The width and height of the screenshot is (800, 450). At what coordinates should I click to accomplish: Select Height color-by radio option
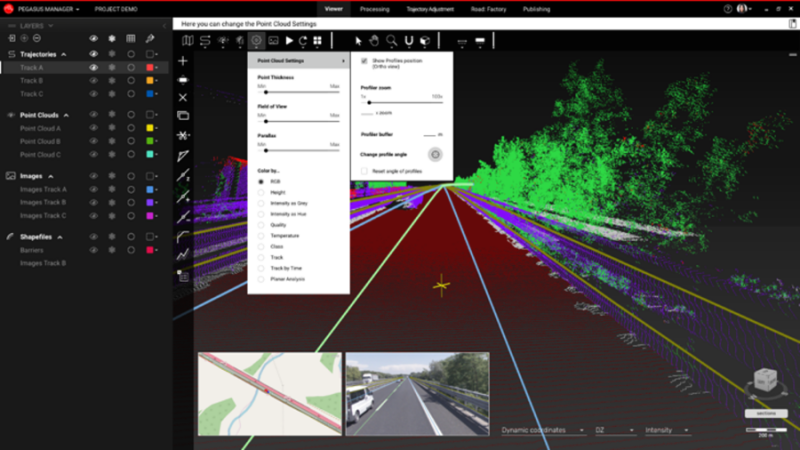pos(262,192)
